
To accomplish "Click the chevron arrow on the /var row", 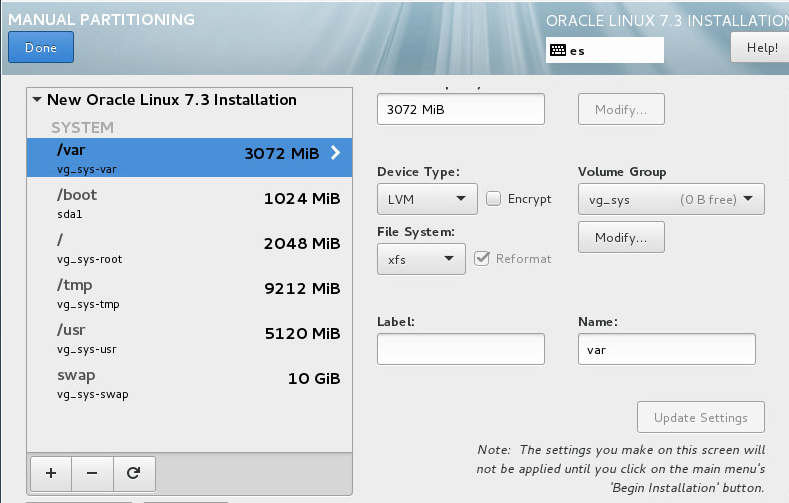I will 335,153.
